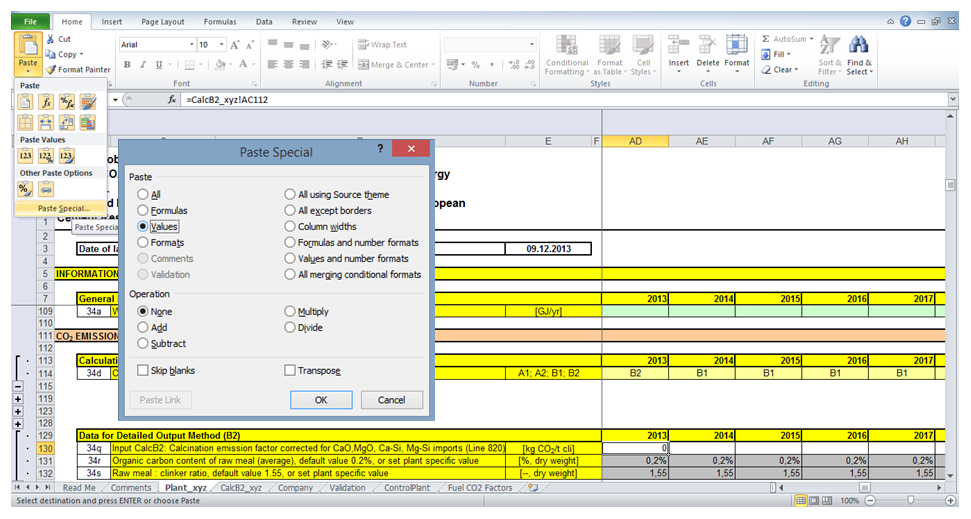
Task: Click OK in Paste Special dialog
Action: pyautogui.click(x=321, y=400)
